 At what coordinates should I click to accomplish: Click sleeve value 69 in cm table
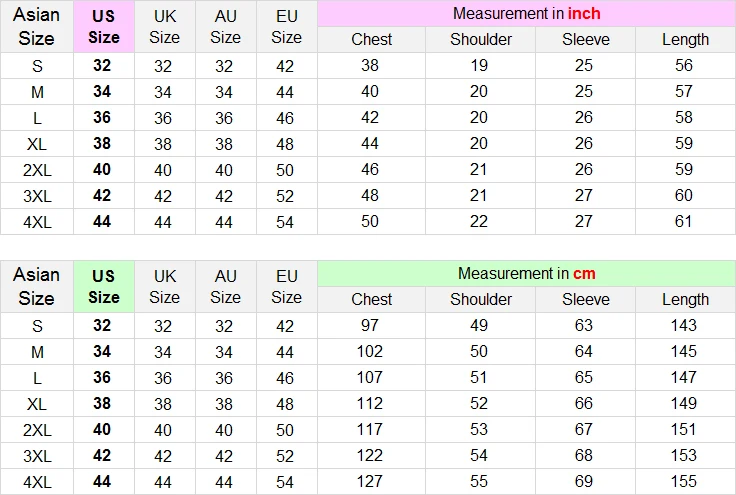[x=583, y=481]
